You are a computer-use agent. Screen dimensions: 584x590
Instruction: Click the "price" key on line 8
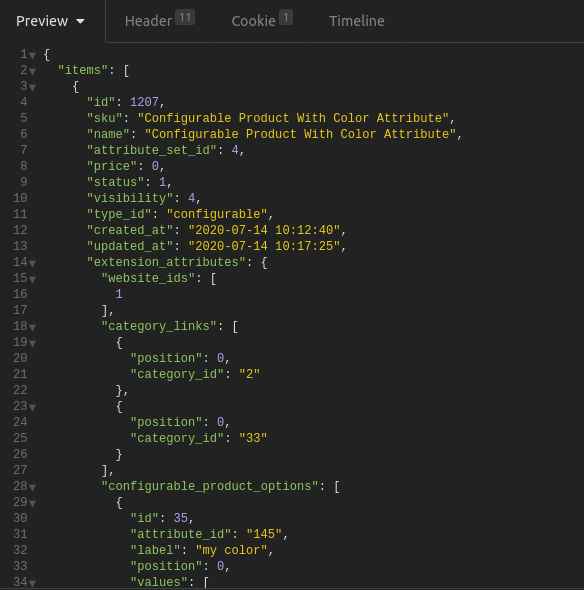click(x=112, y=166)
